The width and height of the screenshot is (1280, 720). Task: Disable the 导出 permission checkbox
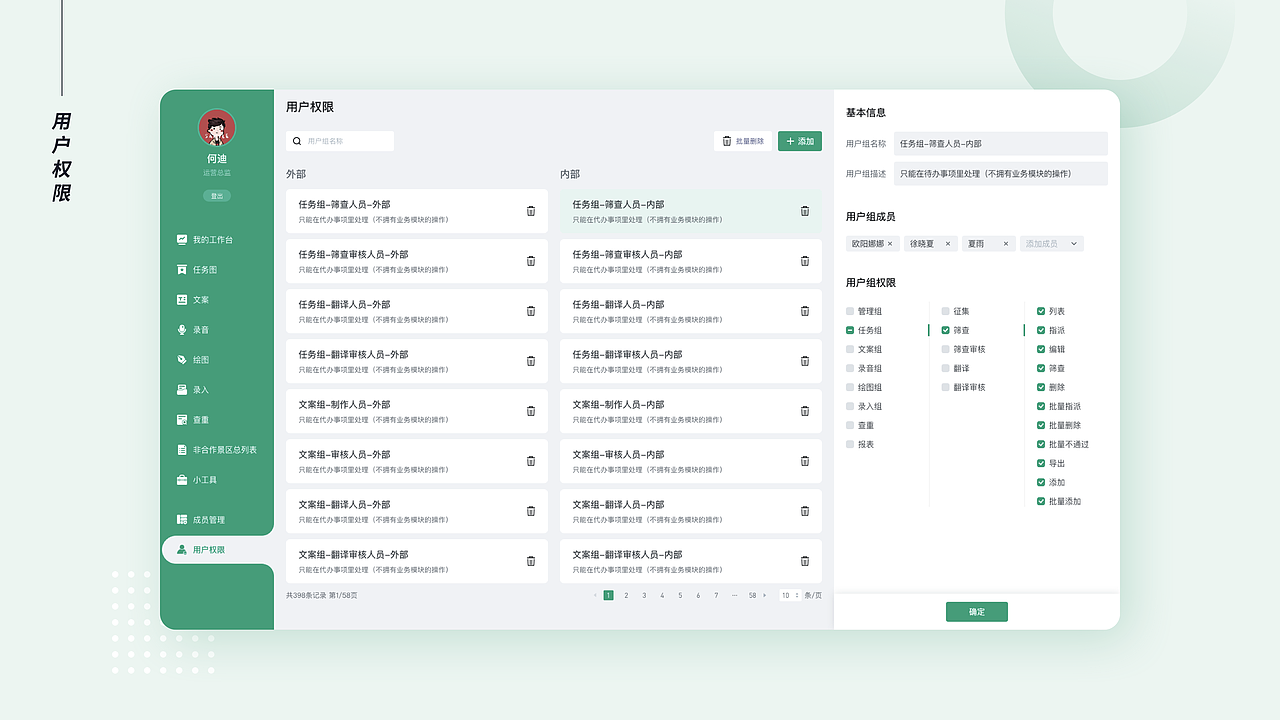coord(1041,463)
